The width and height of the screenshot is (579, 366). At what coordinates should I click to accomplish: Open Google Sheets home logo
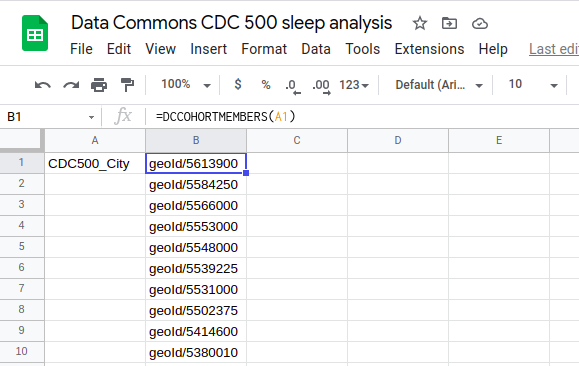click(x=35, y=33)
